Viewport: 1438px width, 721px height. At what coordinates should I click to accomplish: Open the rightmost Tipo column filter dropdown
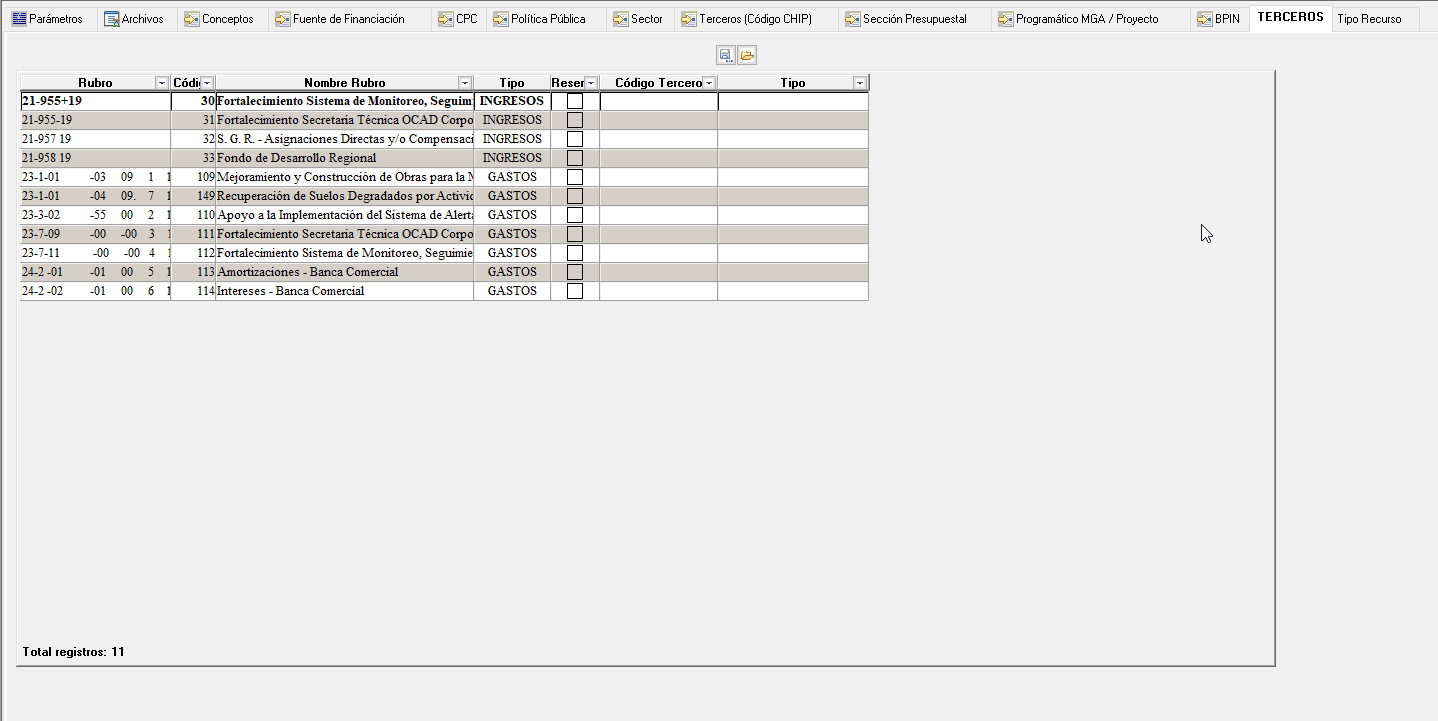point(859,83)
